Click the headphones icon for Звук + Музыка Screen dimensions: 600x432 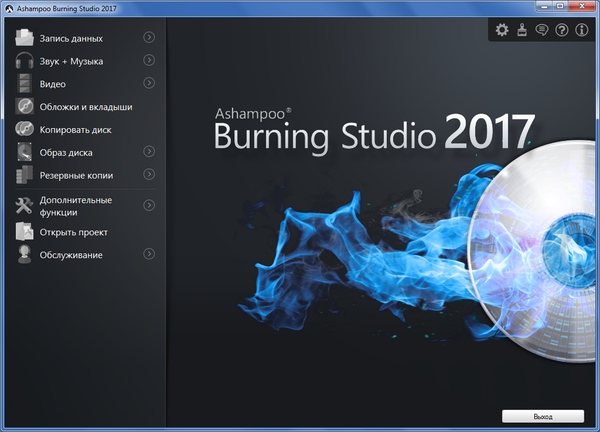pyautogui.click(x=24, y=60)
